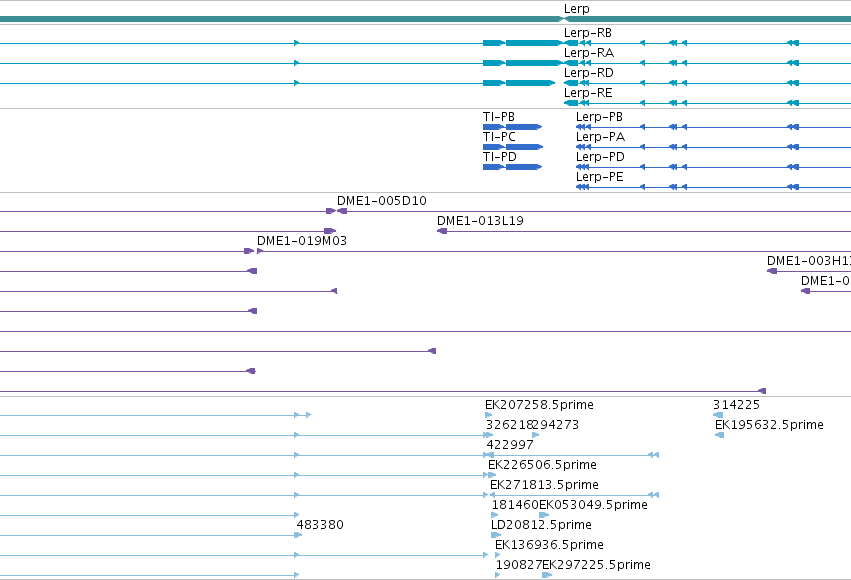851x580 pixels.
Task: Open EST EK053049.5prime
Action: click(593, 505)
